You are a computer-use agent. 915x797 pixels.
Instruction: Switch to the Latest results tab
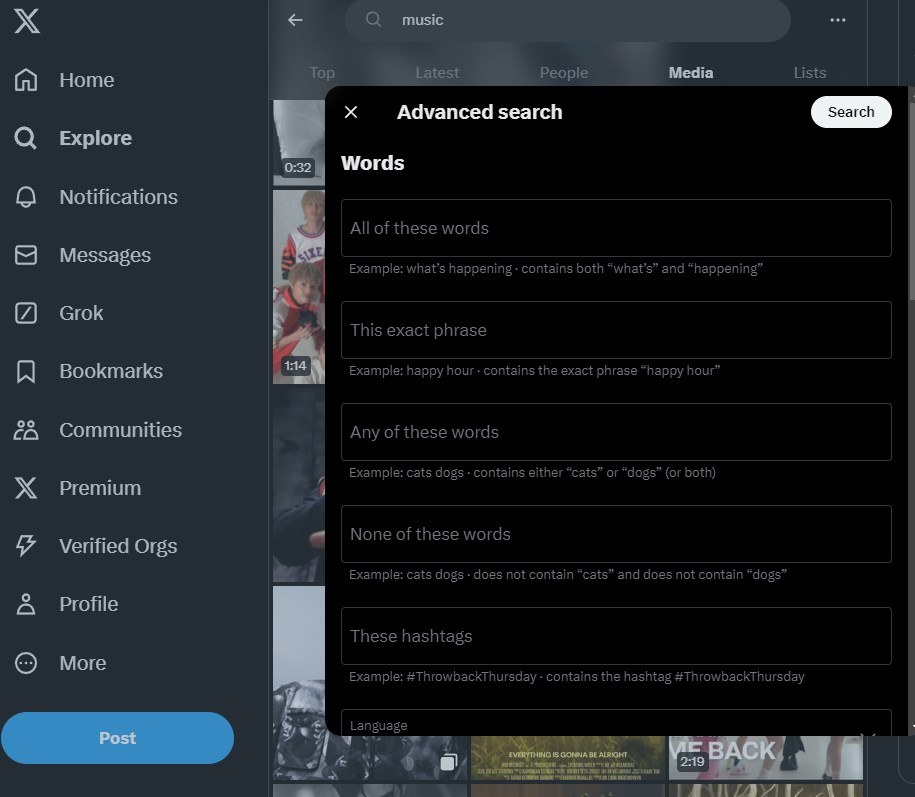437,72
